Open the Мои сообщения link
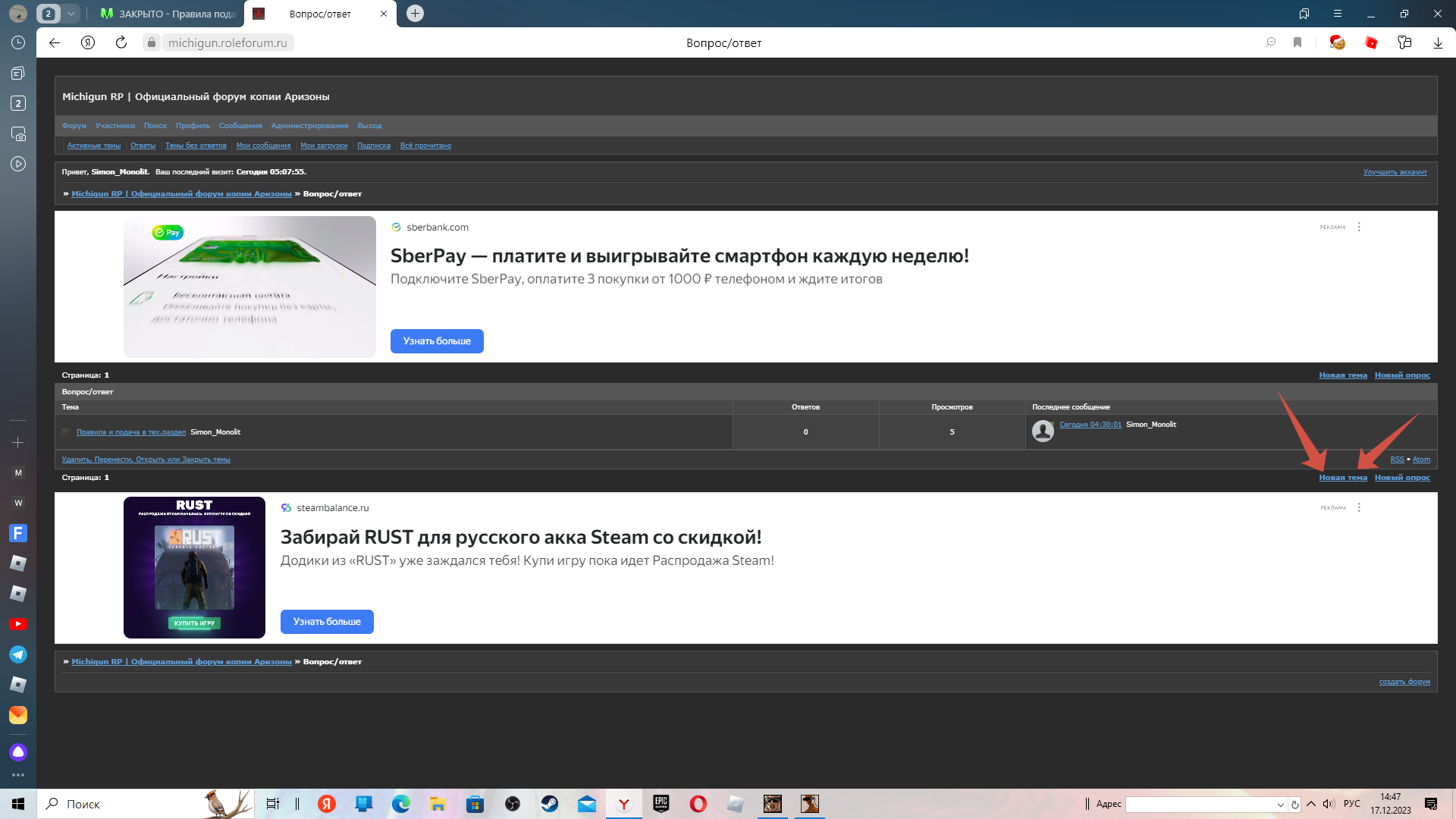This screenshot has height=819, width=1456. 263,146
